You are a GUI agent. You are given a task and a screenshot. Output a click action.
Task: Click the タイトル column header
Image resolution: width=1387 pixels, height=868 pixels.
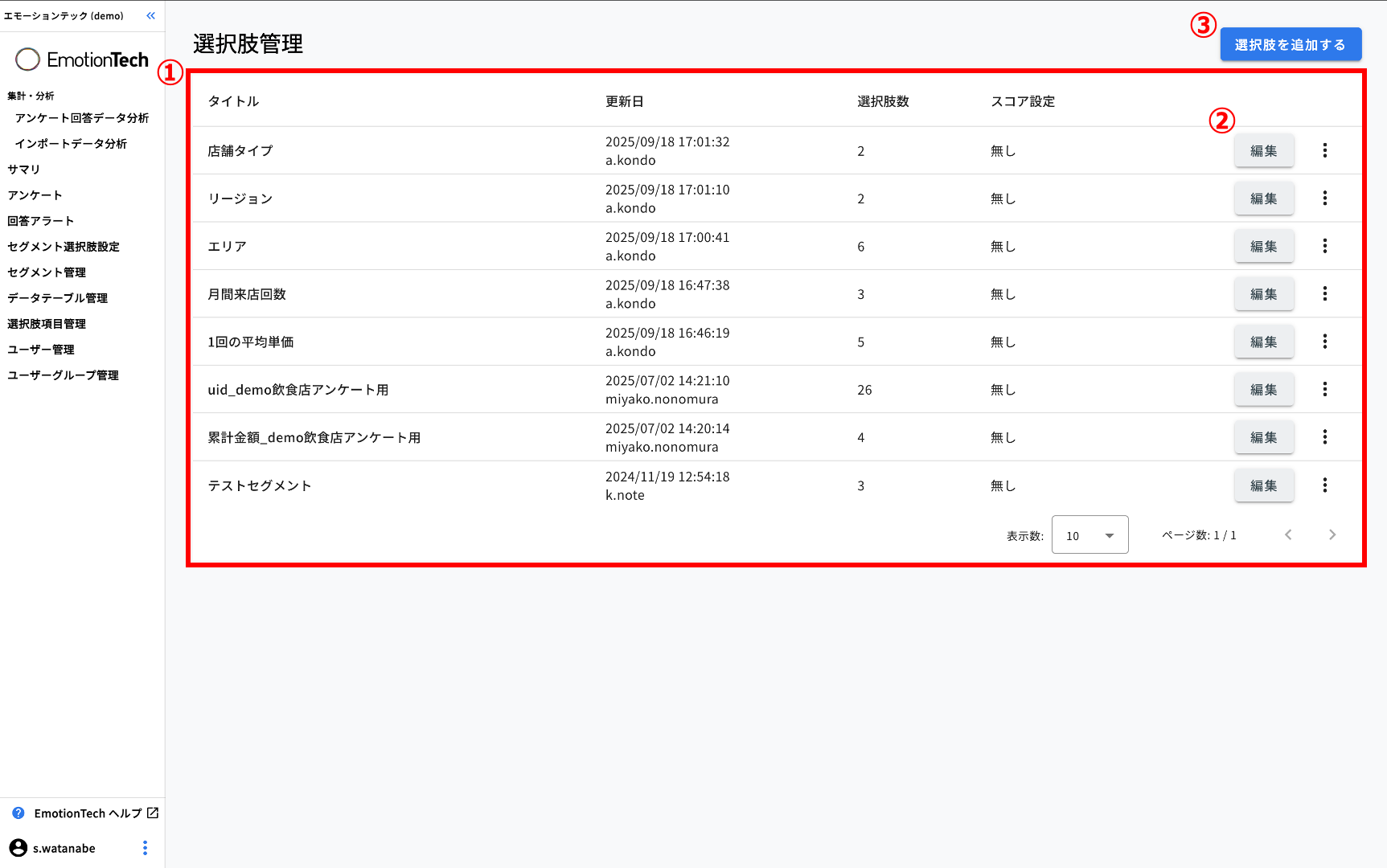(x=233, y=101)
